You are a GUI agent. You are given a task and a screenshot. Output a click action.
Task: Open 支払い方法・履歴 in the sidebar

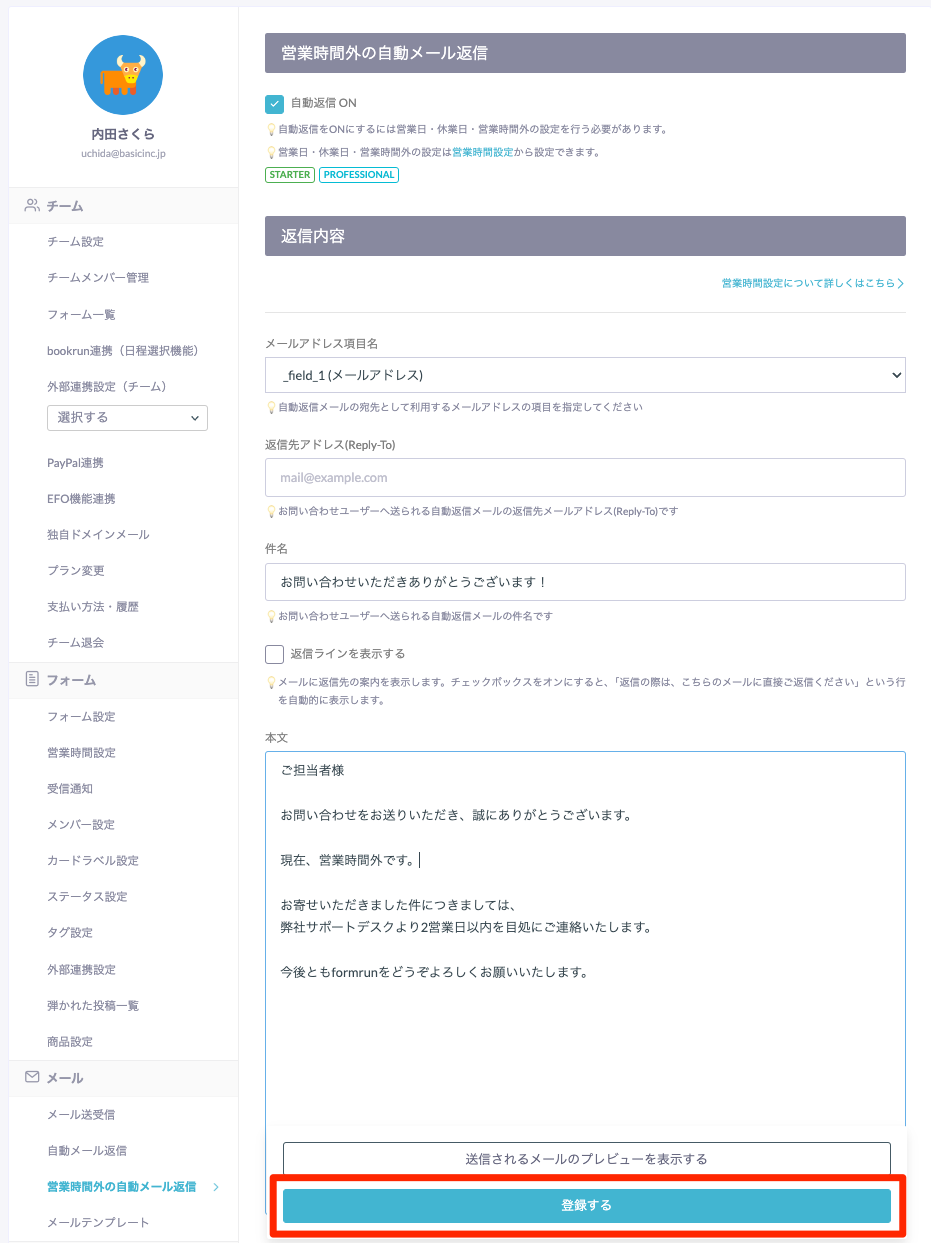[x=93, y=607]
